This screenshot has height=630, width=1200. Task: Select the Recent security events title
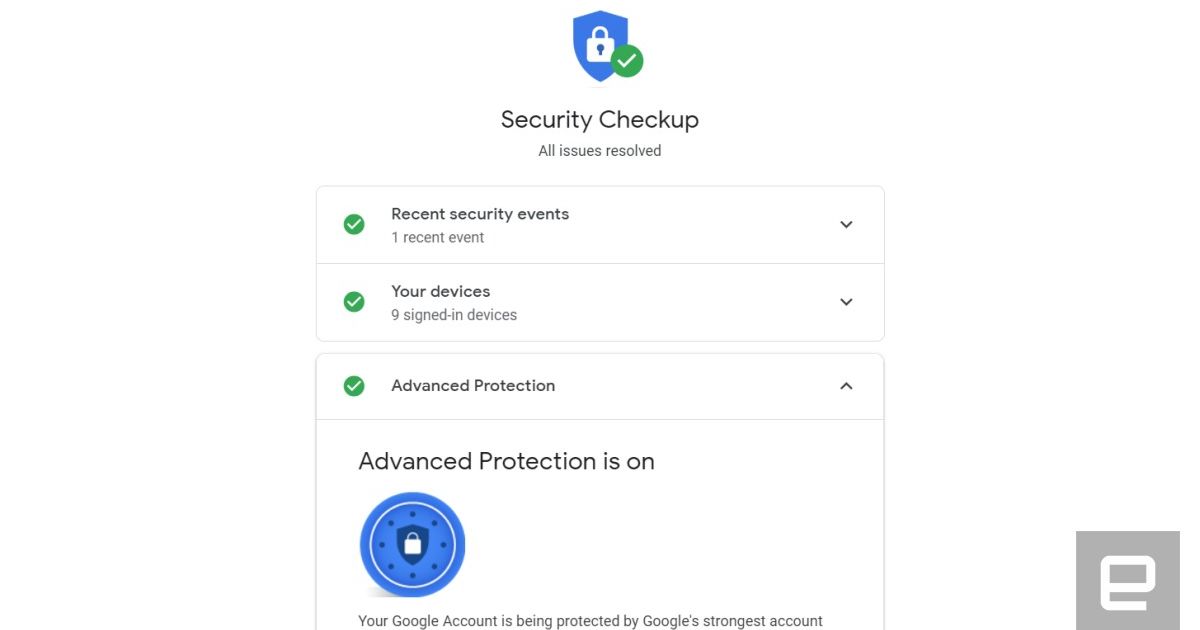(480, 214)
